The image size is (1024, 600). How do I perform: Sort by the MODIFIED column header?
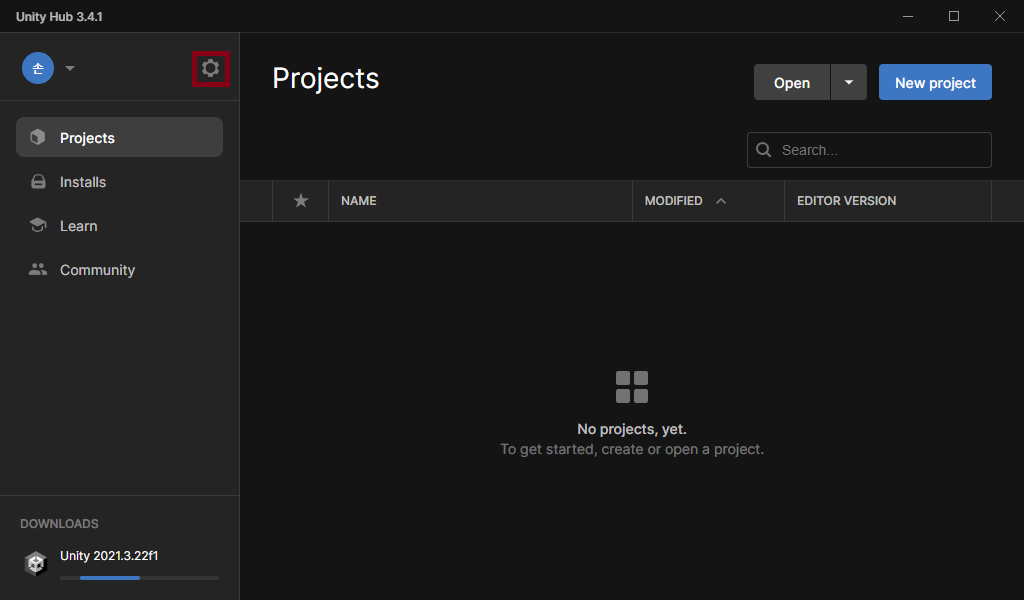[x=673, y=200]
